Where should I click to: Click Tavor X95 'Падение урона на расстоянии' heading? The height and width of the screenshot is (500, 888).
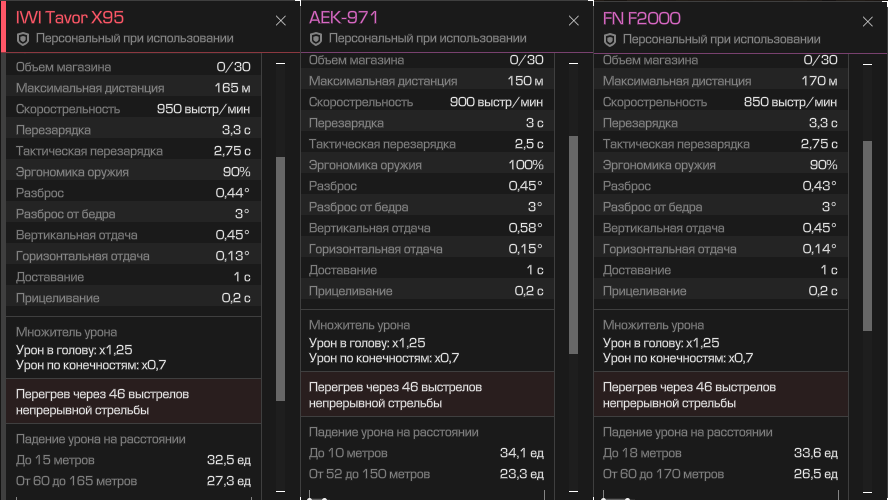click(x=100, y=439)
